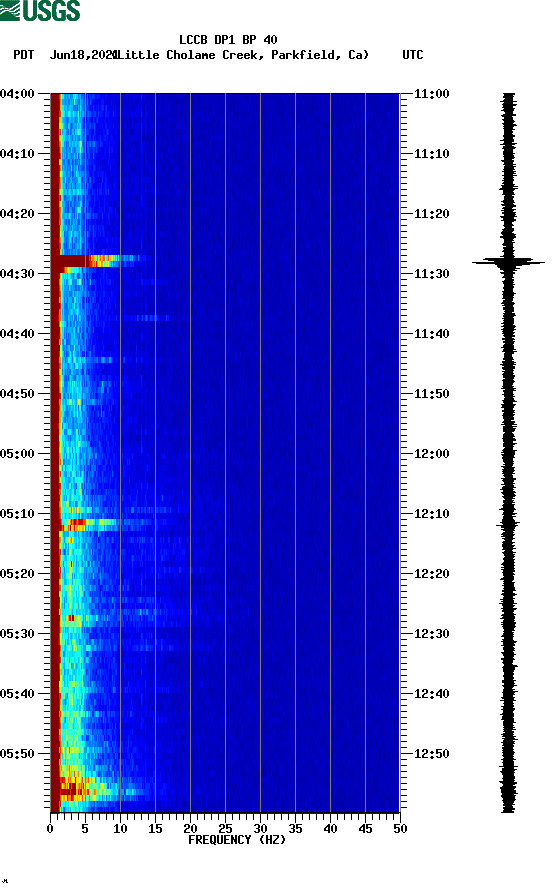Click the 11:20 UTC time label
The height and width of the screenshot is (892, 552).
pos(431,213)
